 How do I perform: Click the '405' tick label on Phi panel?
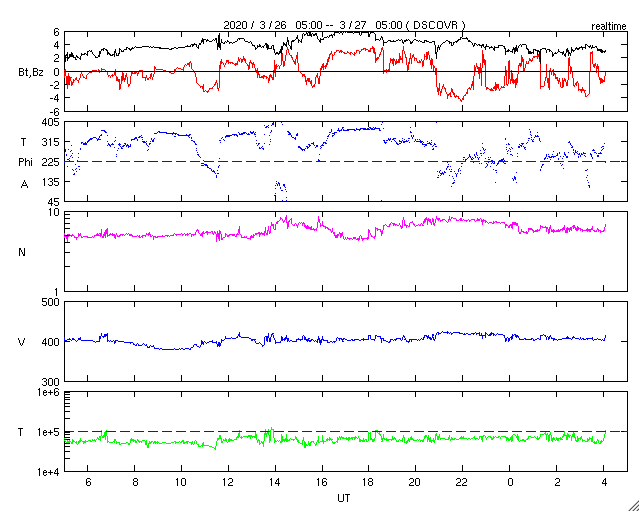coord(51,122)
